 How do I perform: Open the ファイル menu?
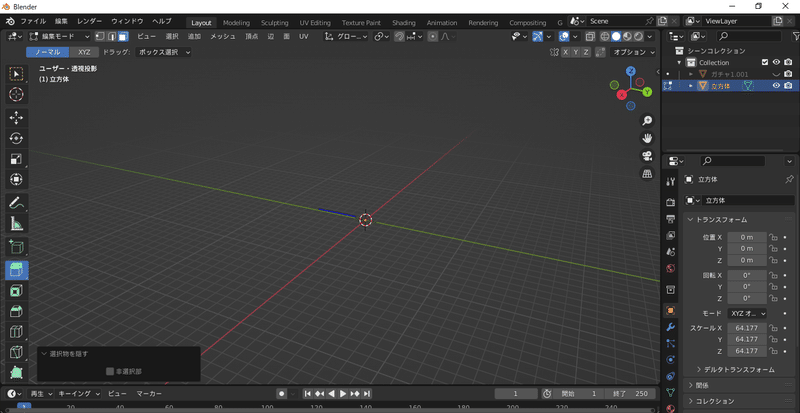33,21
